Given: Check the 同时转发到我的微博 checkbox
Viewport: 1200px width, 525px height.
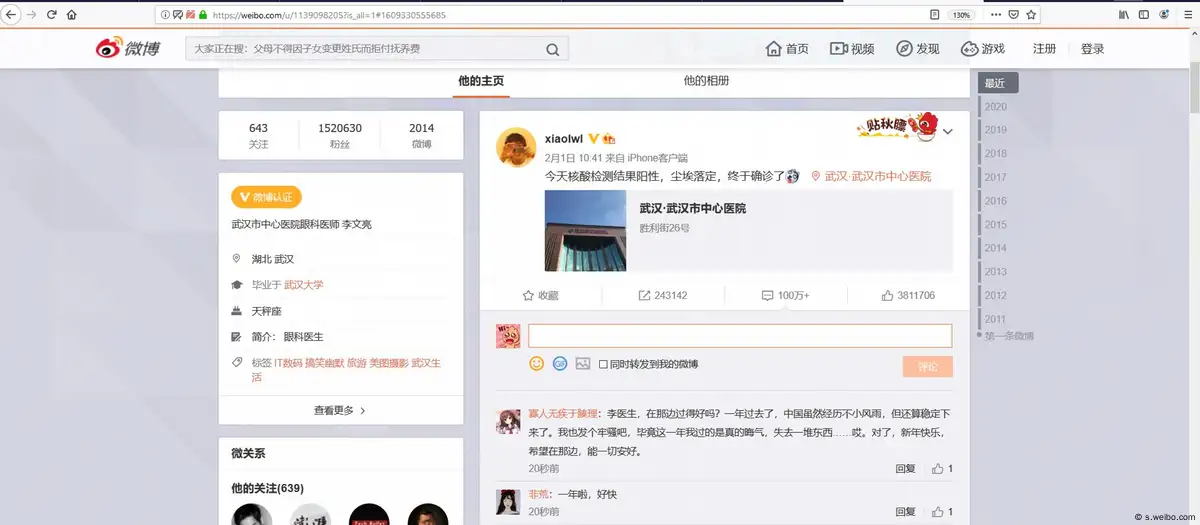Looking at the screenshot, I should pyautogui.click(x=603, y=364).
